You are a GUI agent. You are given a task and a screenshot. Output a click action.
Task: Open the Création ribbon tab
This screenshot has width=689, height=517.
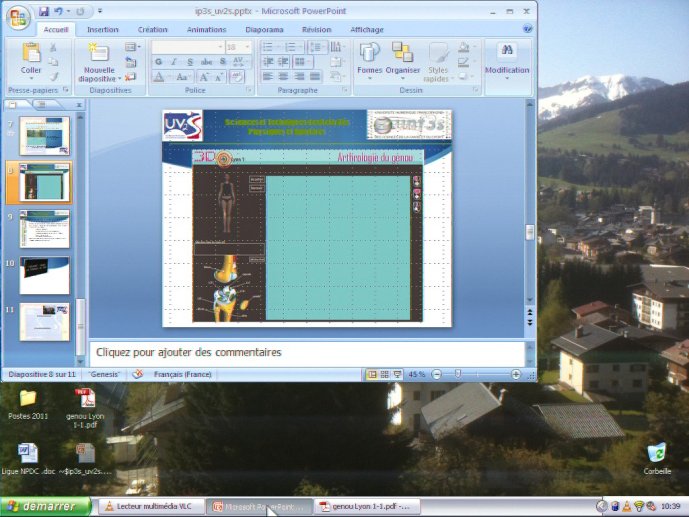tap(152, 29)
